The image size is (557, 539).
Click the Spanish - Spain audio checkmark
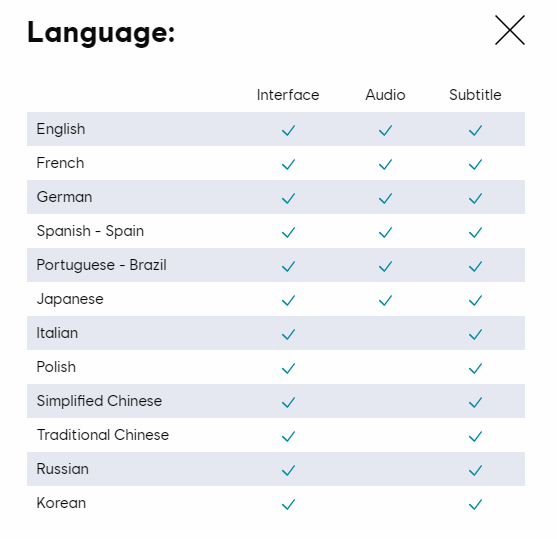(385, 232)
